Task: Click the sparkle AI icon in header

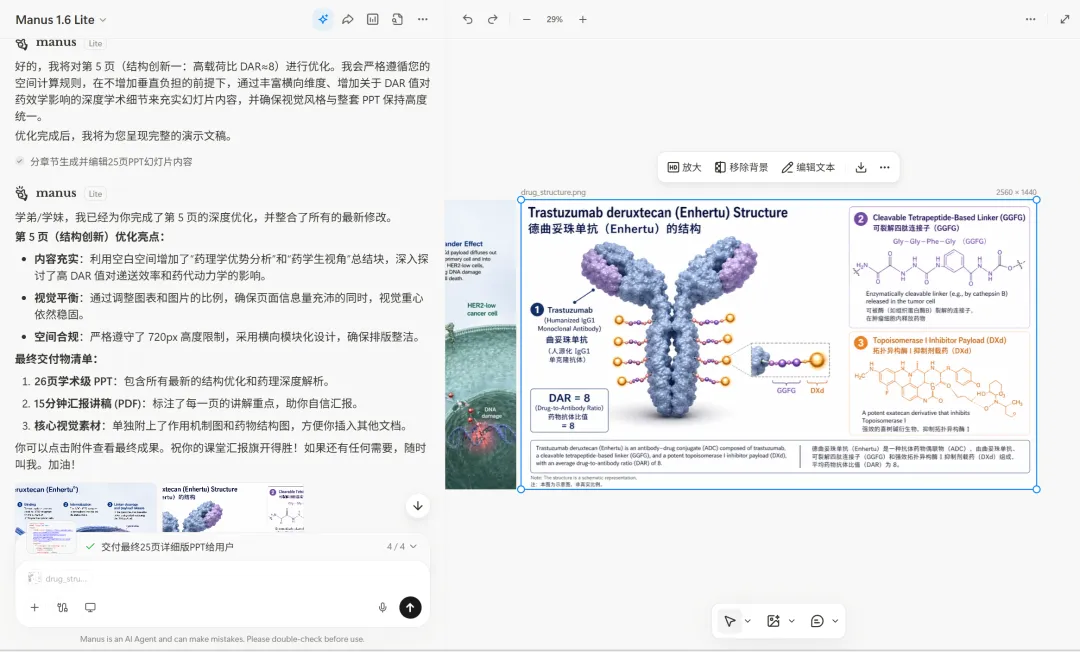Action: point(322,19)
